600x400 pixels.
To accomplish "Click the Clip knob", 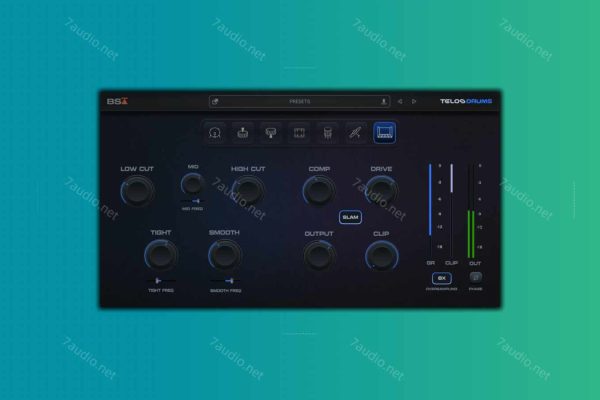I will (382, 256).
